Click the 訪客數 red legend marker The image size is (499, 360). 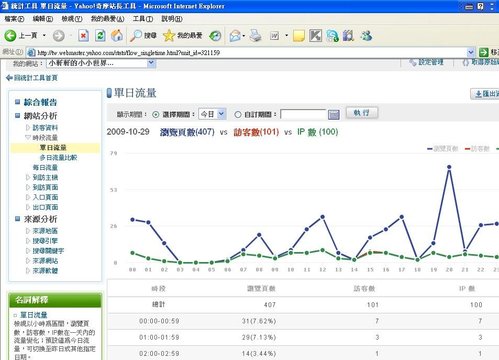468,149
